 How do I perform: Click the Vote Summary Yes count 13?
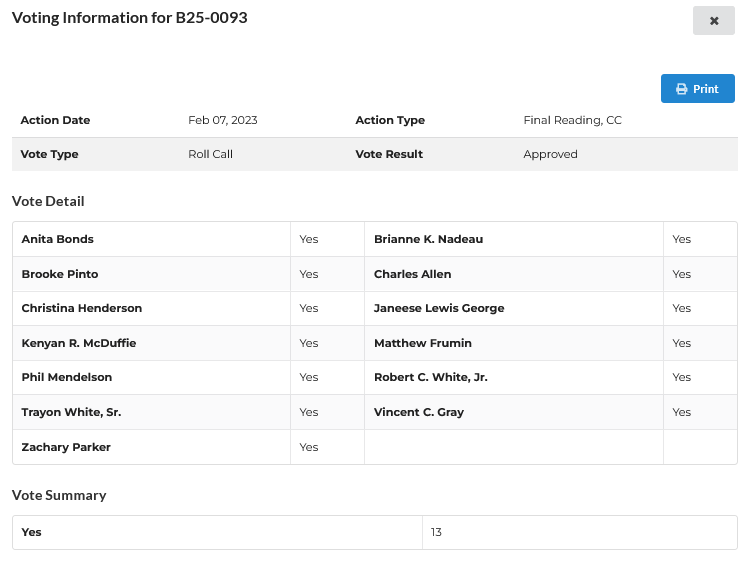(437, 532)
